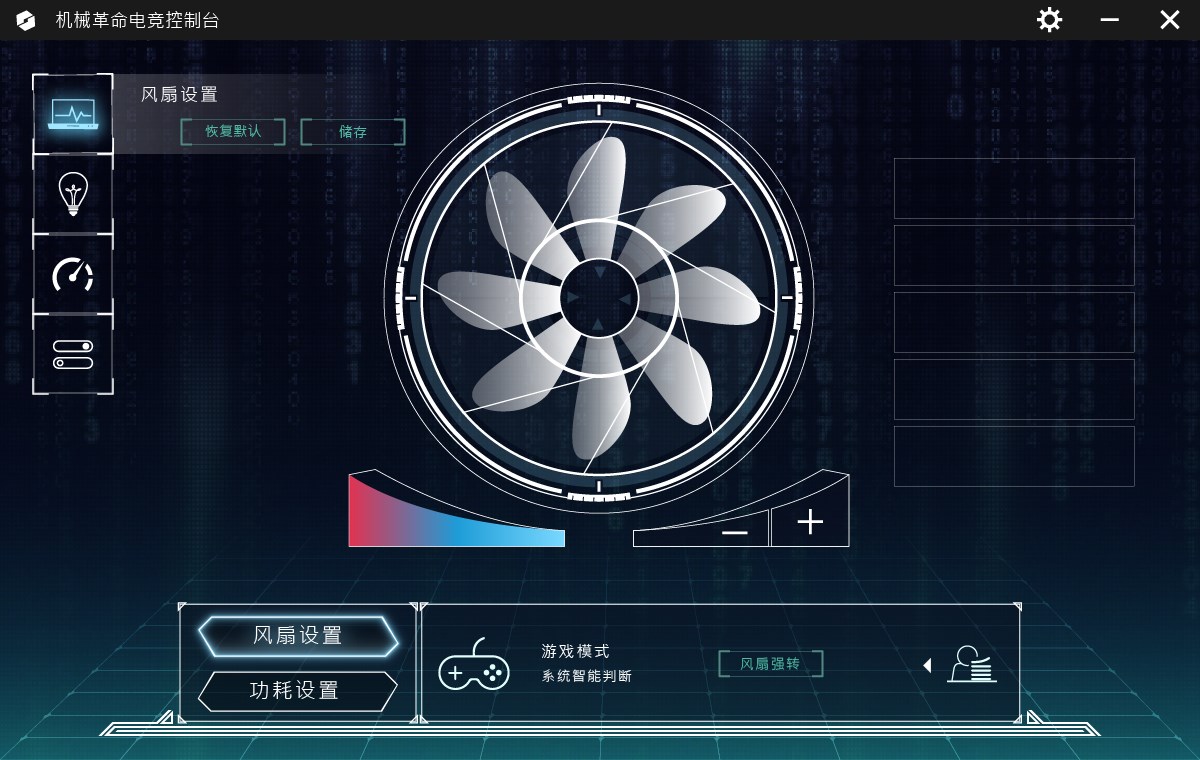Click the app logo in the title bar

pyautogui.click(x=26, y=20)
